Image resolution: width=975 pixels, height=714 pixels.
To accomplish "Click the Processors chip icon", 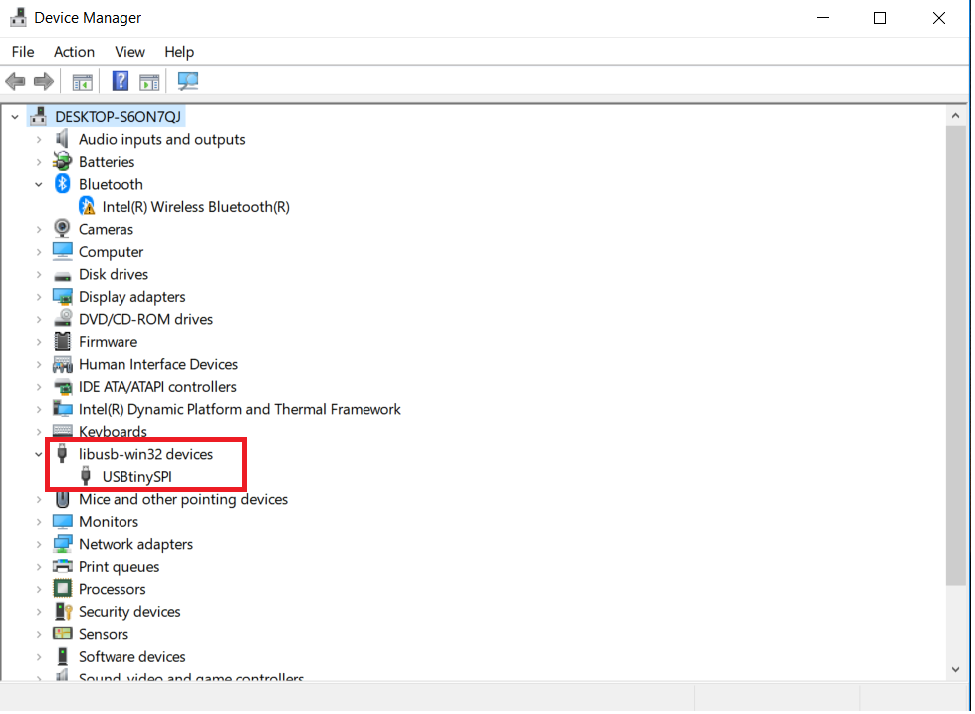I will (62, 588).
